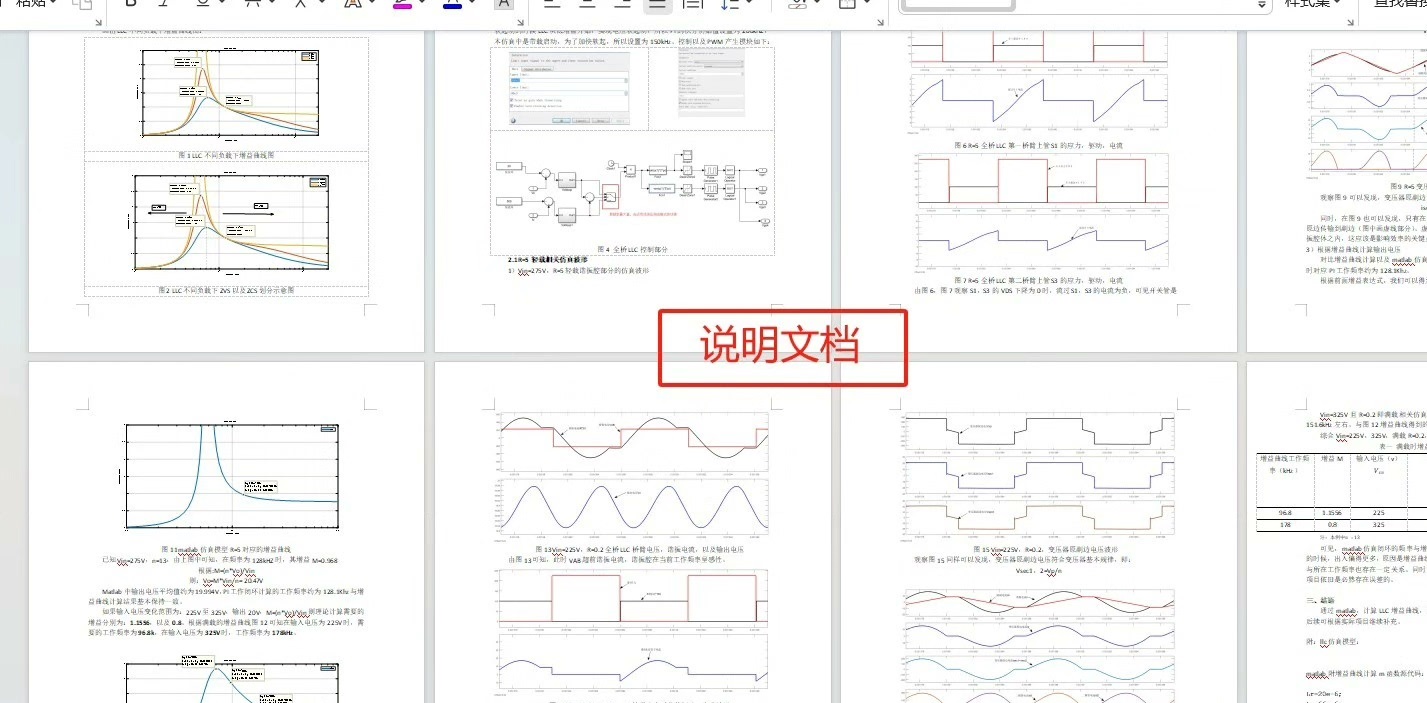Select the Simulink full-bridge LLC control diagram
The height and width of the screenshot is (703, 1427).
(x=632, y=190)
